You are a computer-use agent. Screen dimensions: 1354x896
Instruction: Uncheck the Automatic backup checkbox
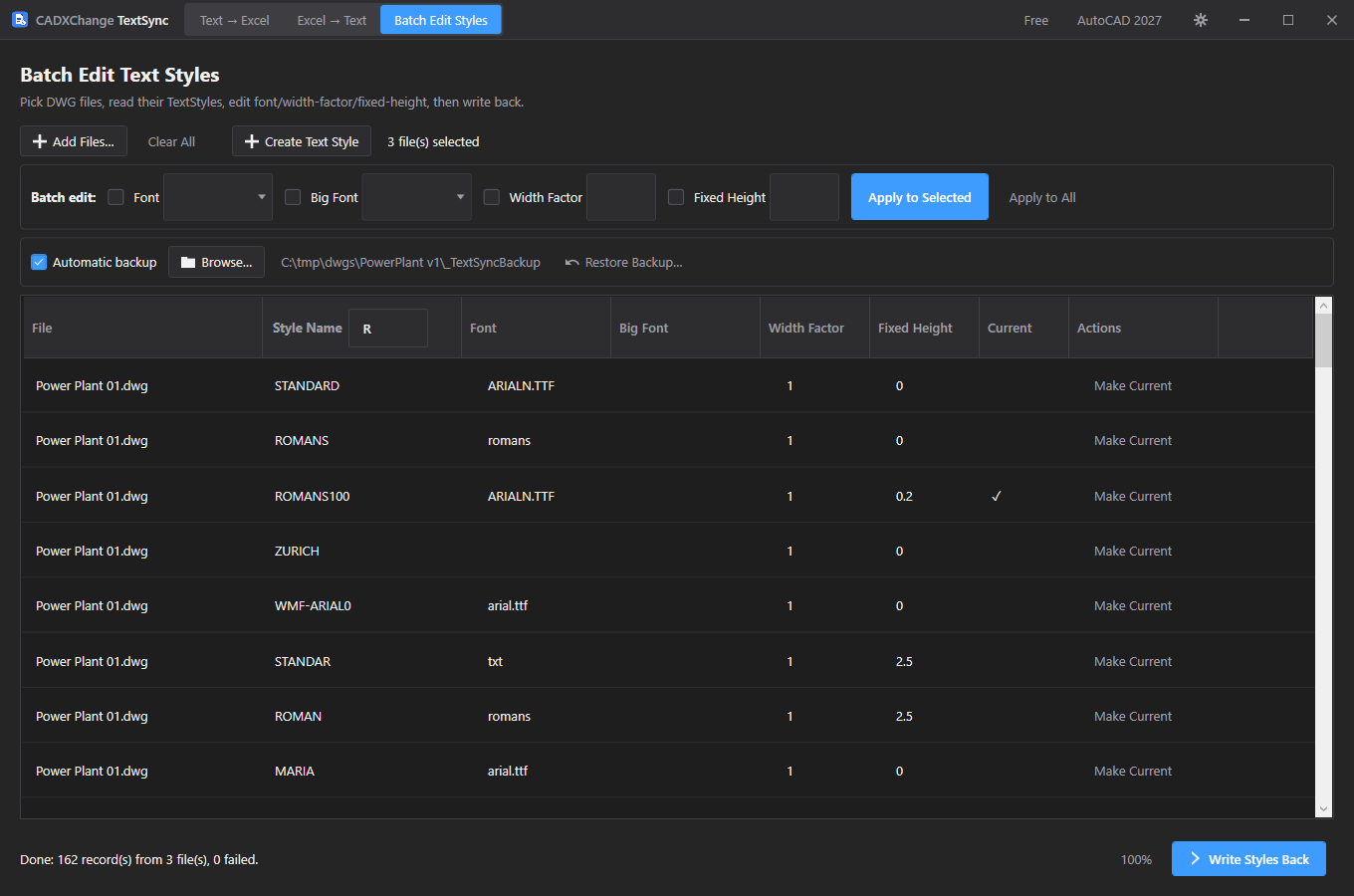[39, 262]
